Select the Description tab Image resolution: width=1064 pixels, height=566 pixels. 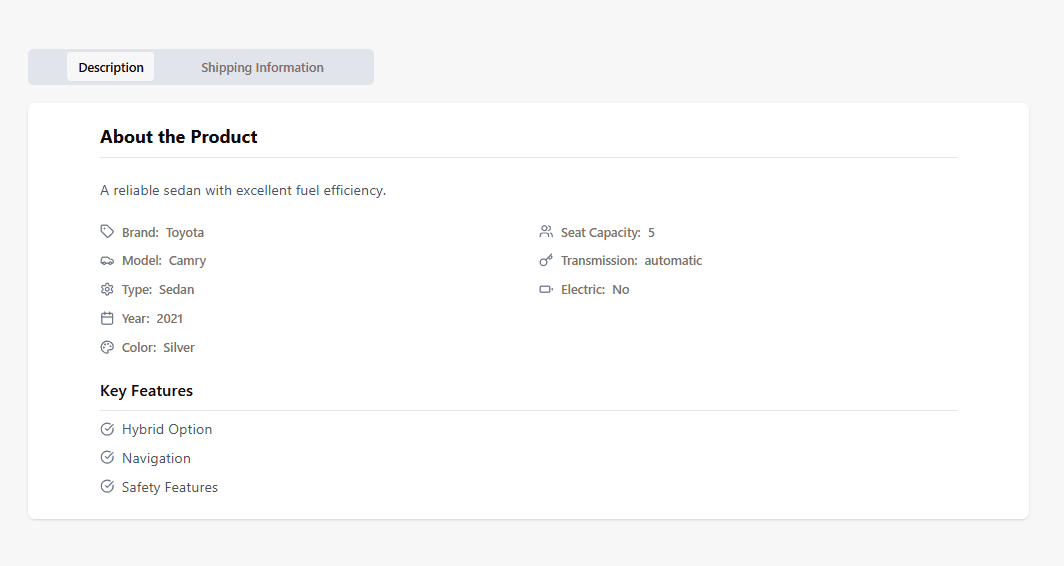click(x=111, y=68)
